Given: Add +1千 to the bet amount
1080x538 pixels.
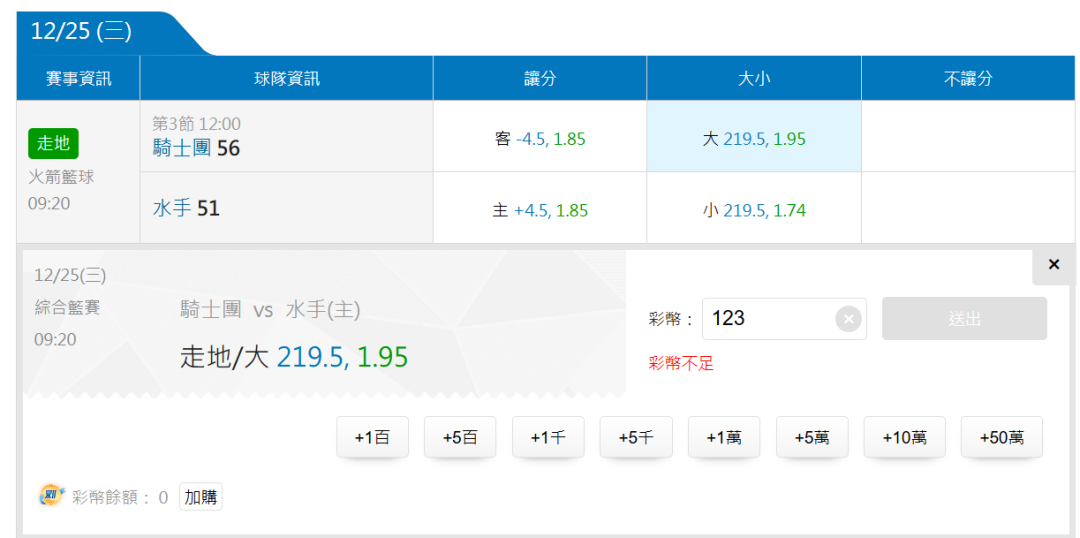Looking at the screenshot, I should click(548, 437).
